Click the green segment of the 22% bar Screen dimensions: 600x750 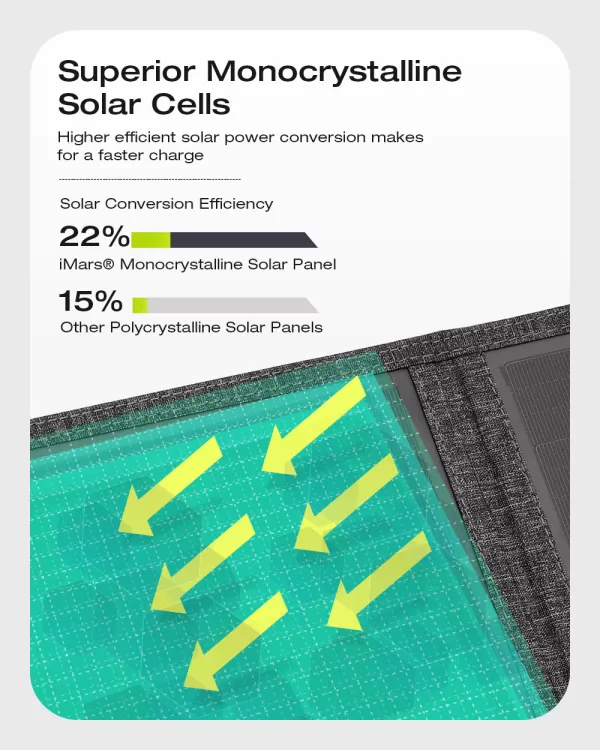pos(151,240)
